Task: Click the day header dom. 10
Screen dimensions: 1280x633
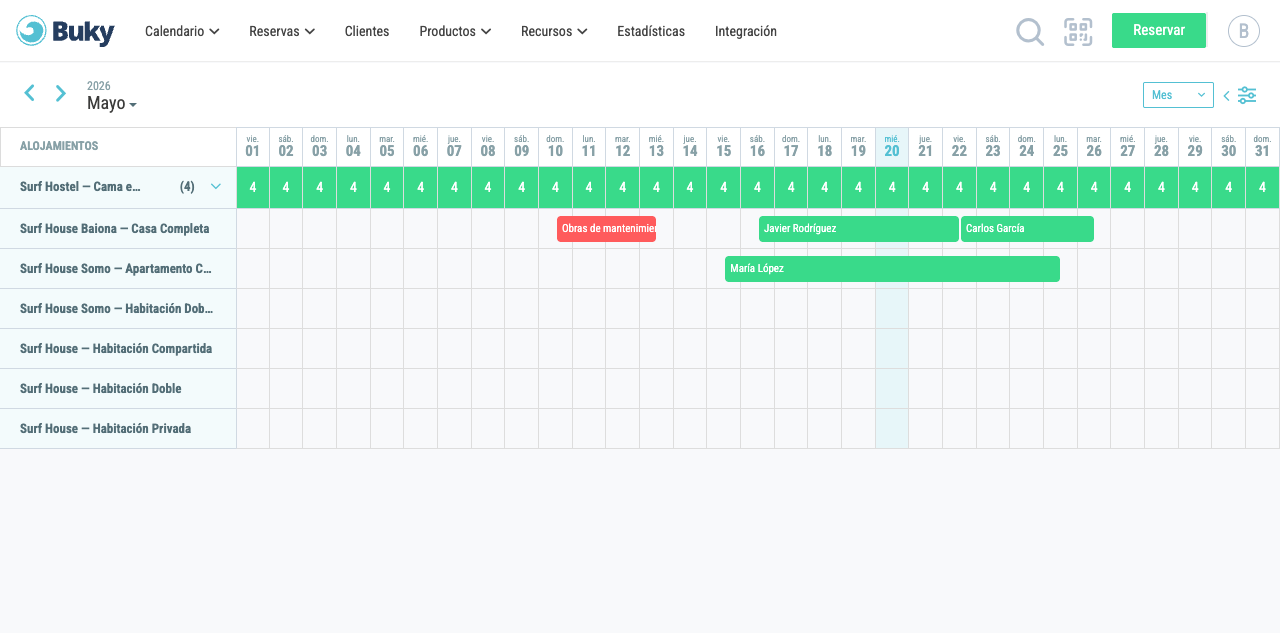Action: click(x=555, y=147)
